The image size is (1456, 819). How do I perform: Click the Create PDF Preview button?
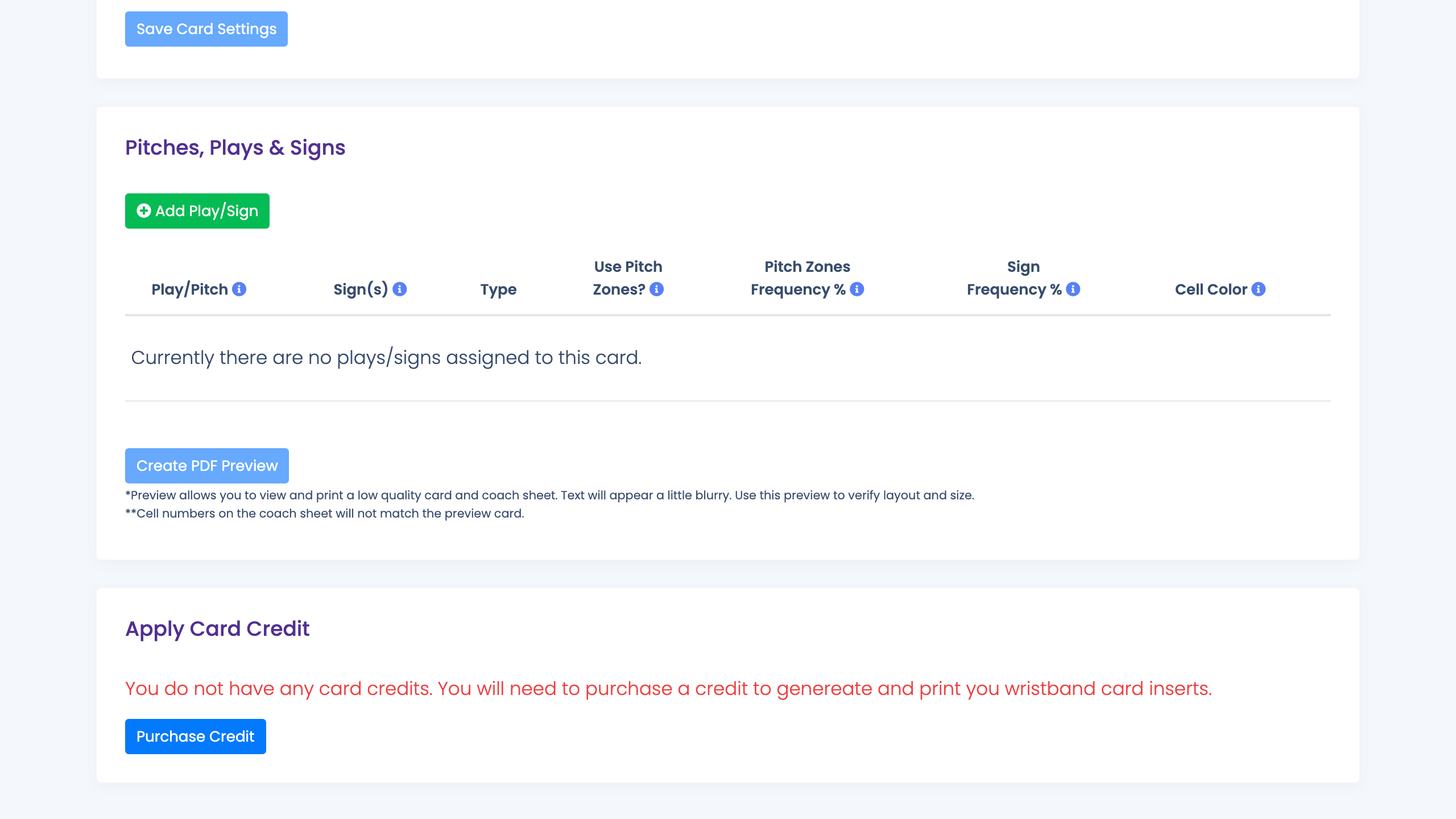click(x=207, y=466)
